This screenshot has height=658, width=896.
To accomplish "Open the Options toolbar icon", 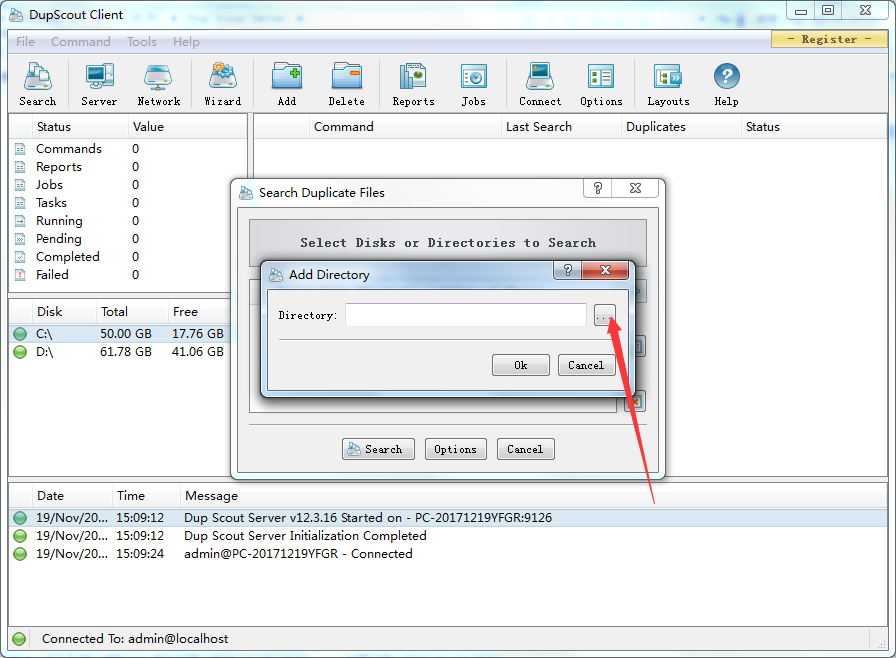I will tap(601, 84).
